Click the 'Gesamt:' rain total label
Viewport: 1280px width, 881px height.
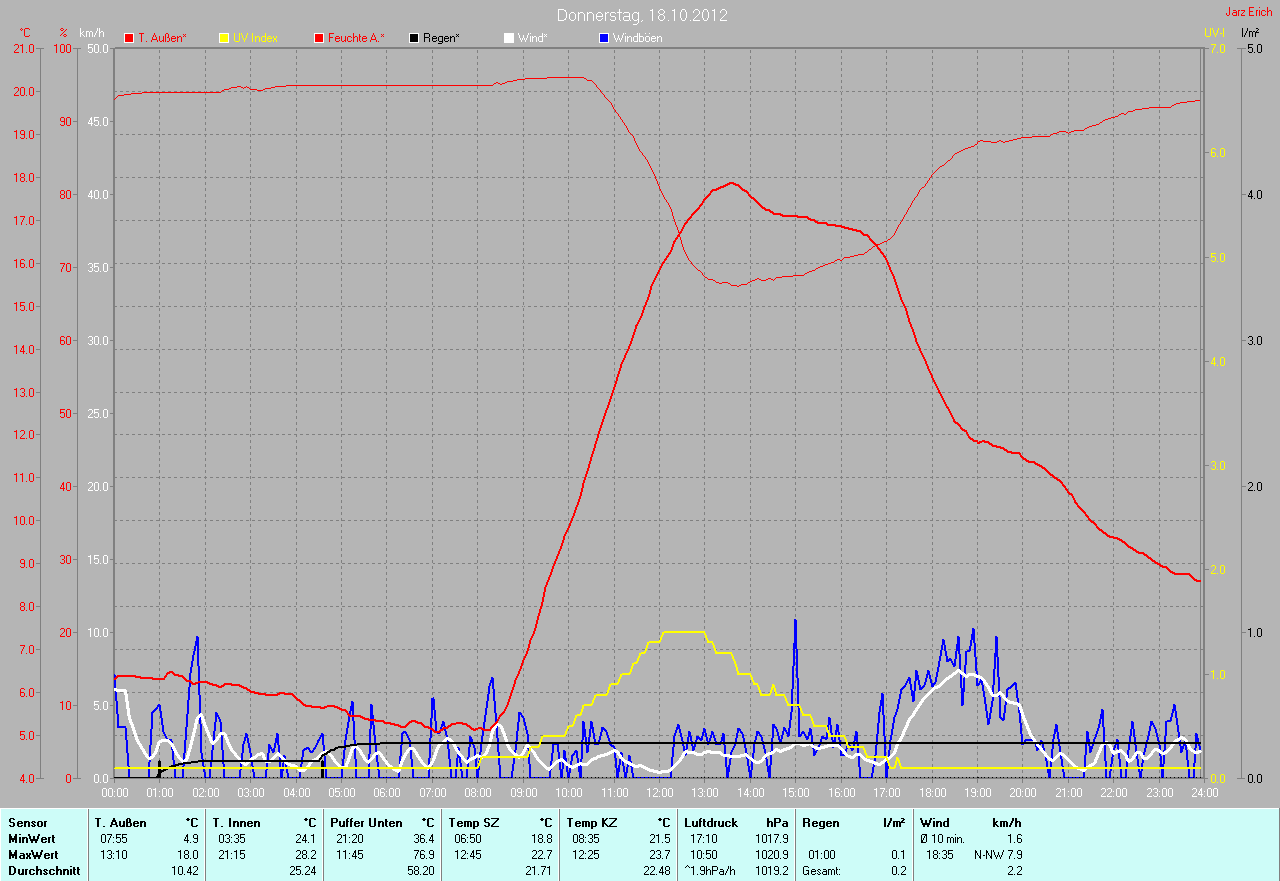point(820,871)
